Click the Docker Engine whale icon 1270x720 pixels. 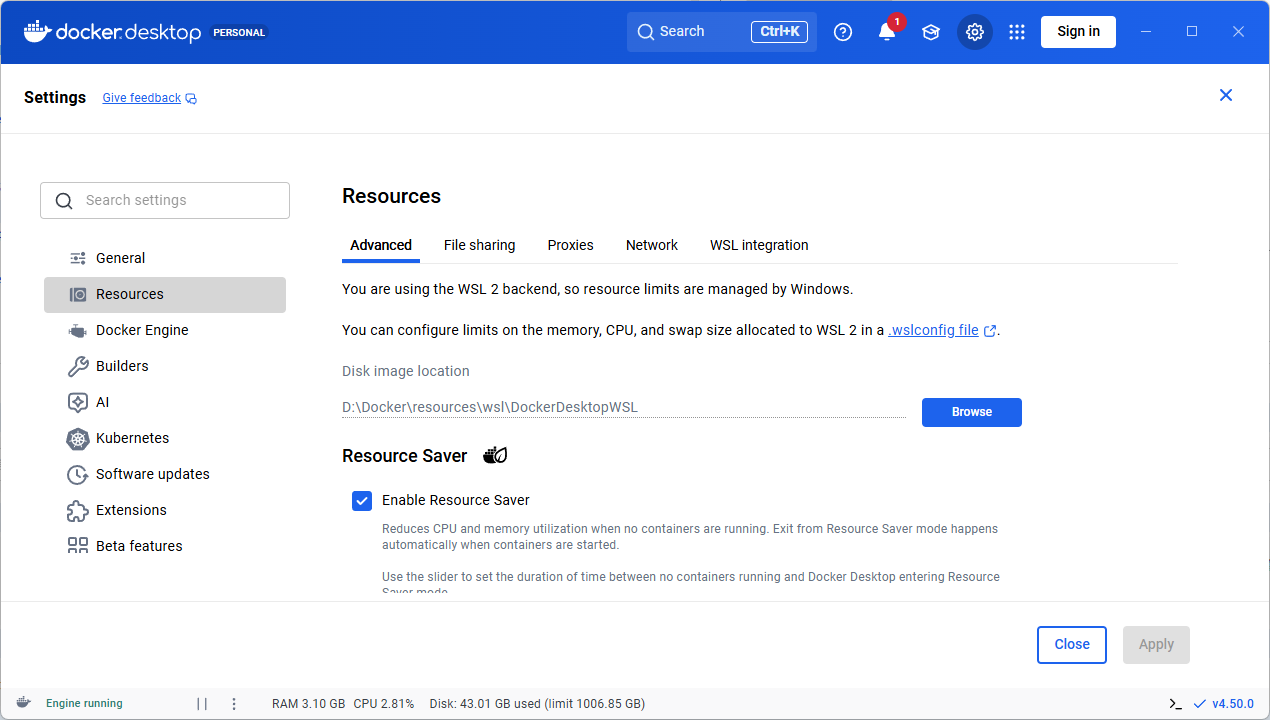pyautogui.click(x=78, y=330)
